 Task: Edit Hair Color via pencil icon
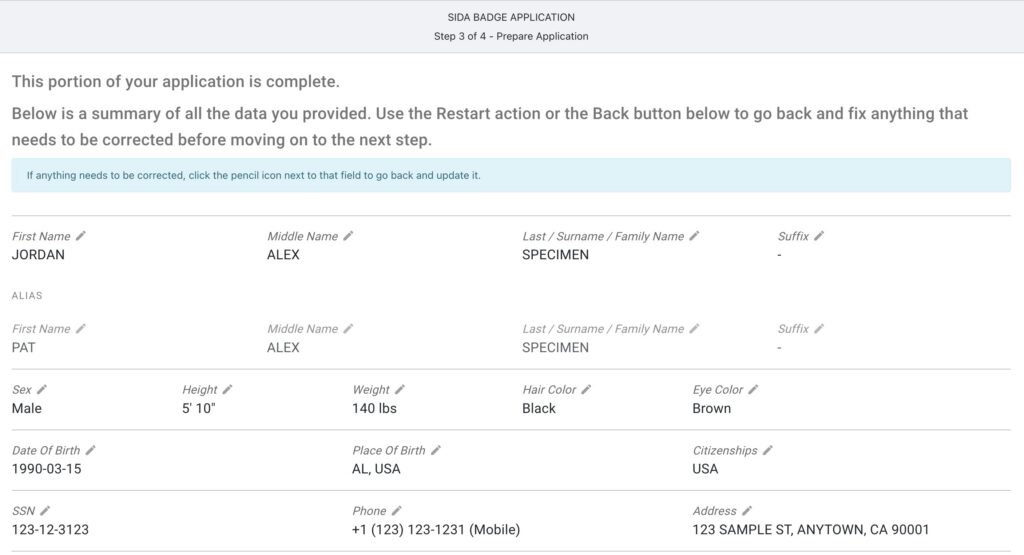coord(586,389)
